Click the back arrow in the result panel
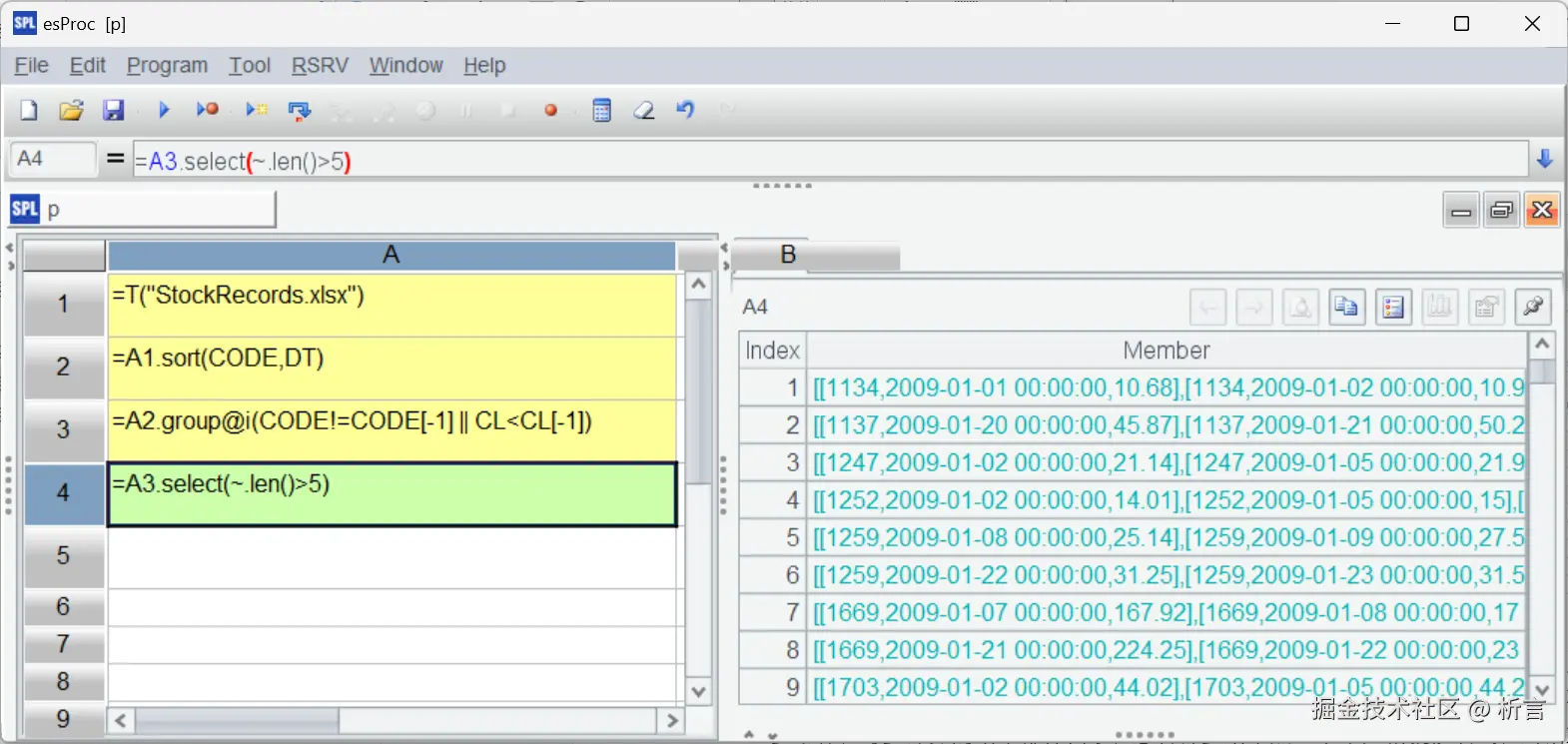This screenshot has height=744, width=1568. [1207, 307]
